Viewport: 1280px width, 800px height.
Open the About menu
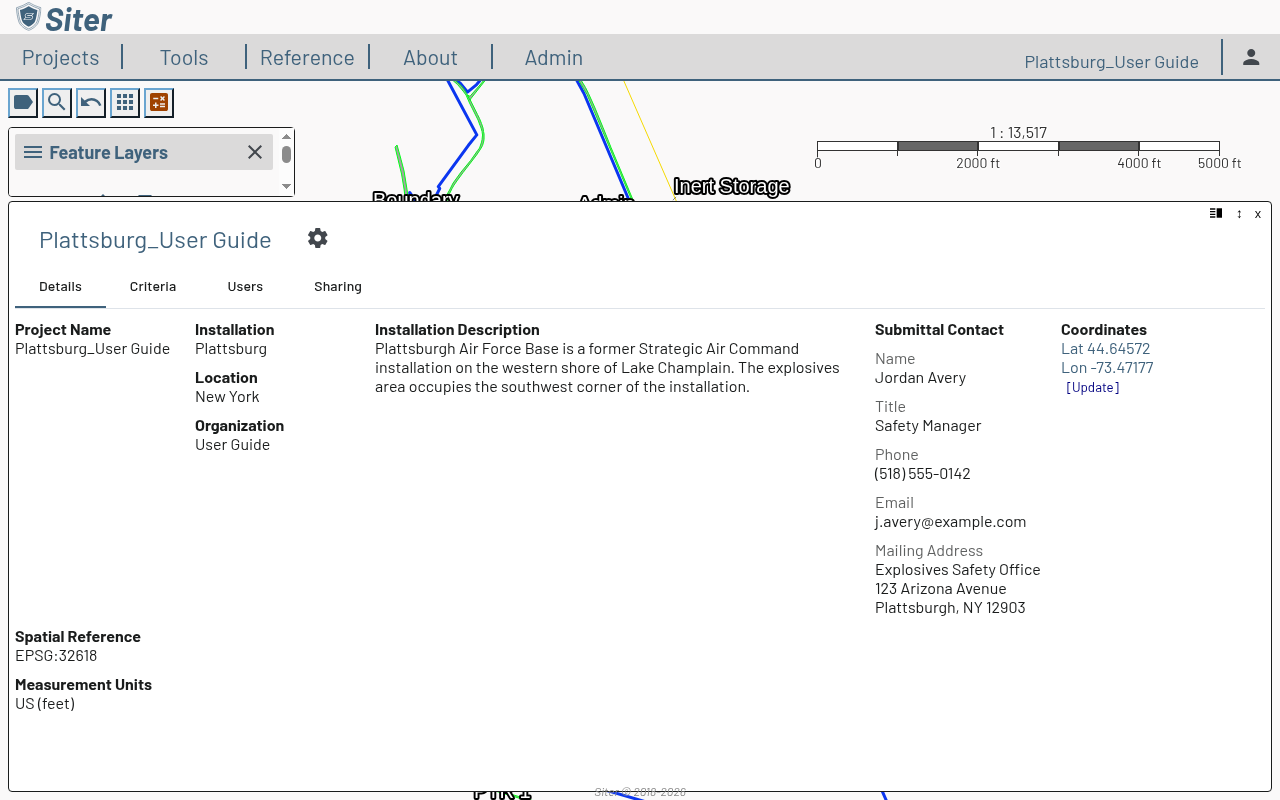click(x=430, y=58)
